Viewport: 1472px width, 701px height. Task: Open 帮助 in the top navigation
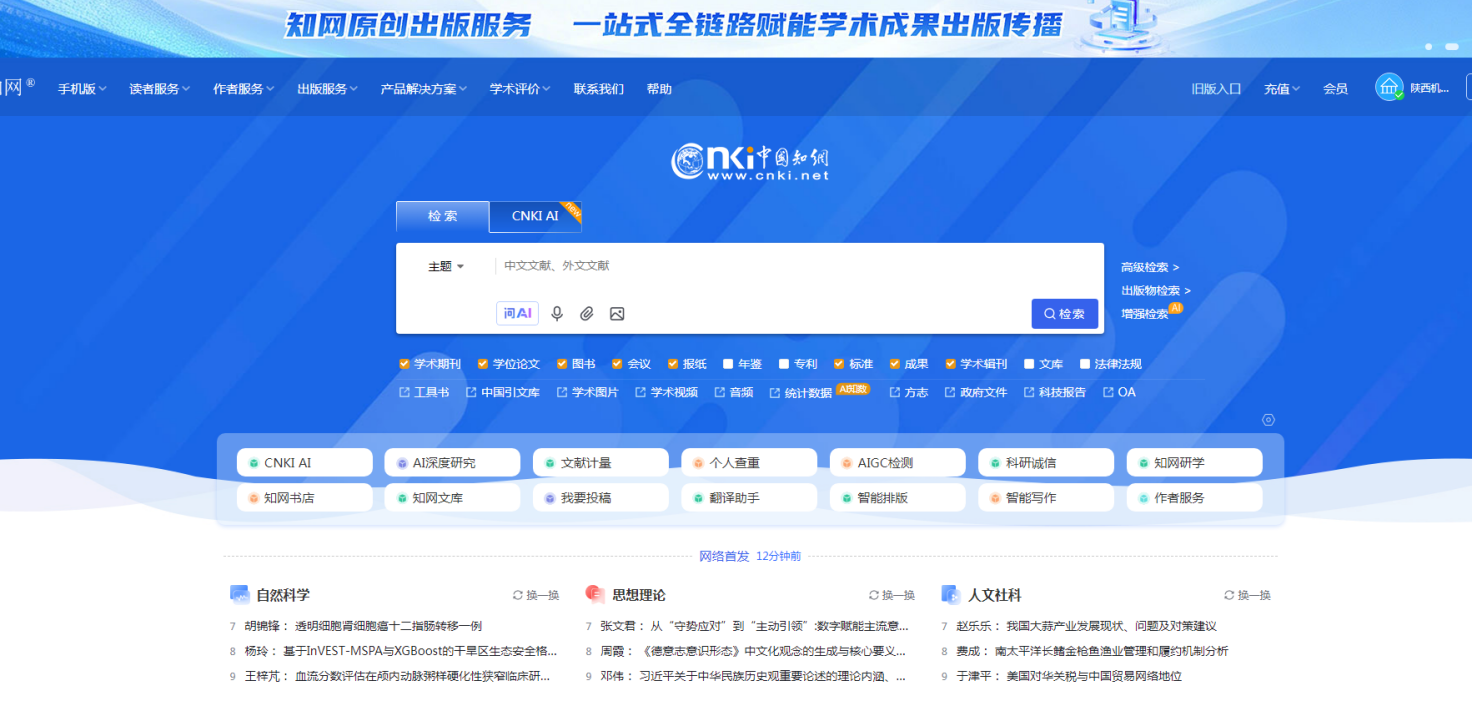point(659,89)
